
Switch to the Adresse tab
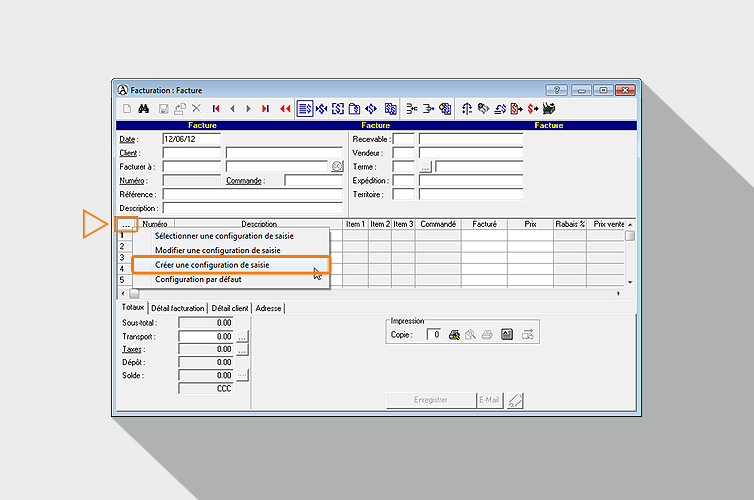click(268, 308)
